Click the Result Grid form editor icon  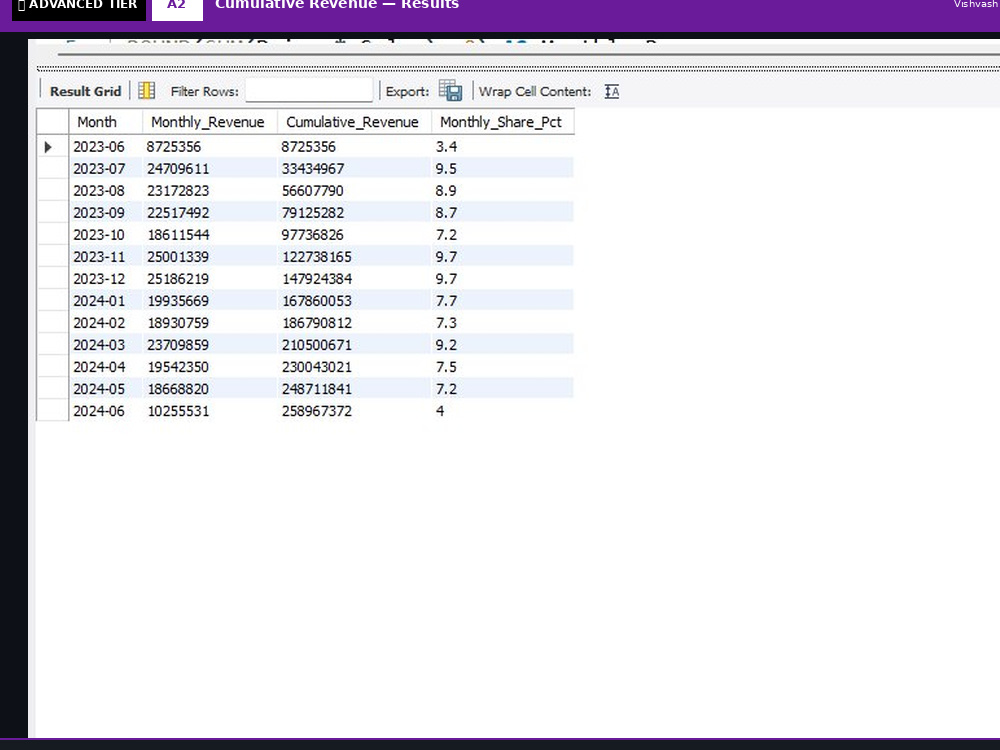[x=147, y=91]
